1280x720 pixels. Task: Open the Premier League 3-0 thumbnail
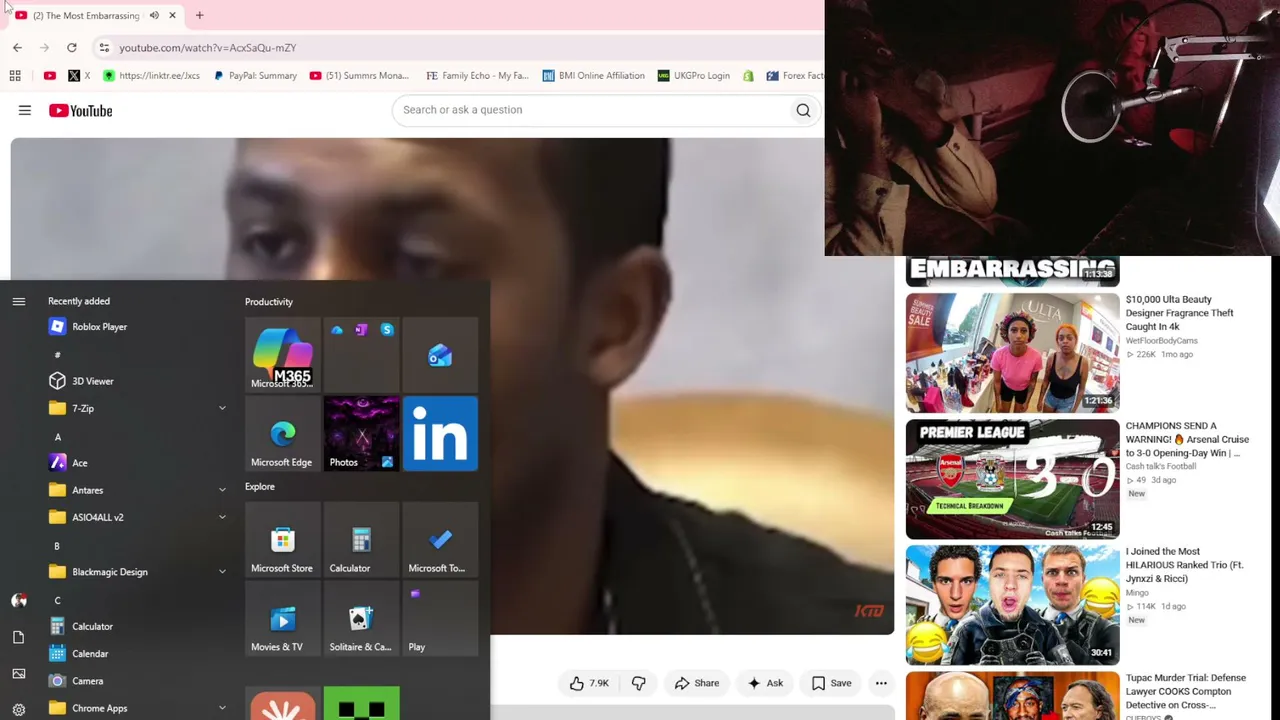[1012, 479]
